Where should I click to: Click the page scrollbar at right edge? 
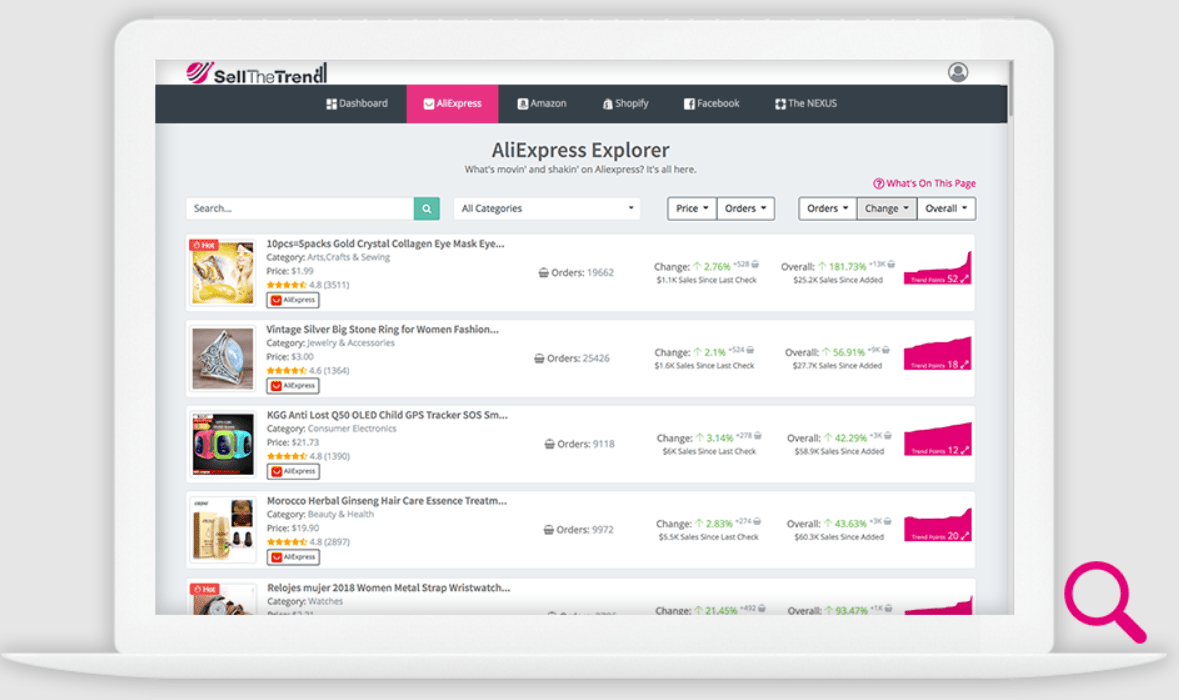(x=1011, y=89)
